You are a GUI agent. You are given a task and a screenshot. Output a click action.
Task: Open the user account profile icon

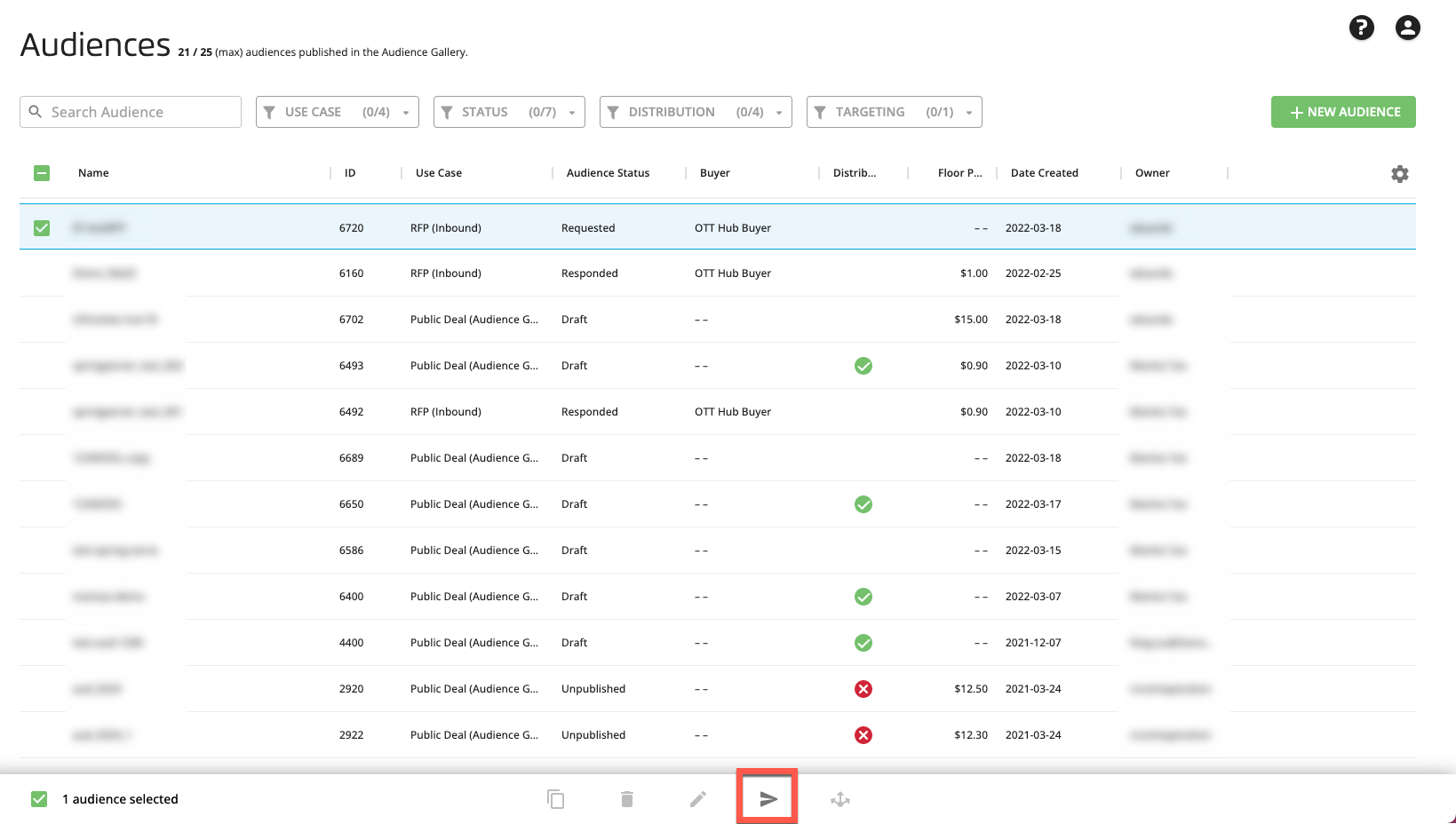pos(1407,28)
